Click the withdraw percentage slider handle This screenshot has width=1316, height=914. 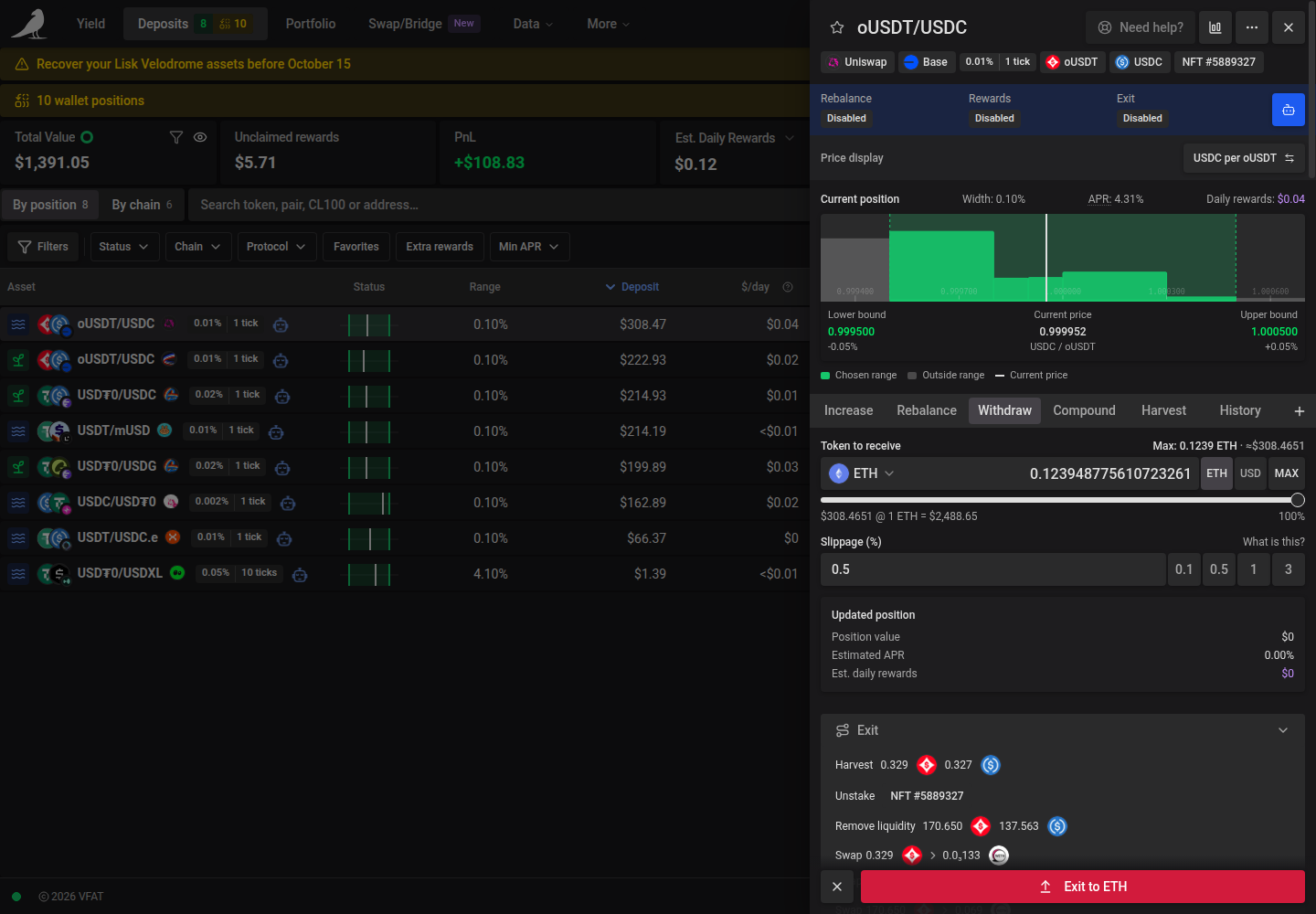pyautogui.click(x=1298, y=500)
